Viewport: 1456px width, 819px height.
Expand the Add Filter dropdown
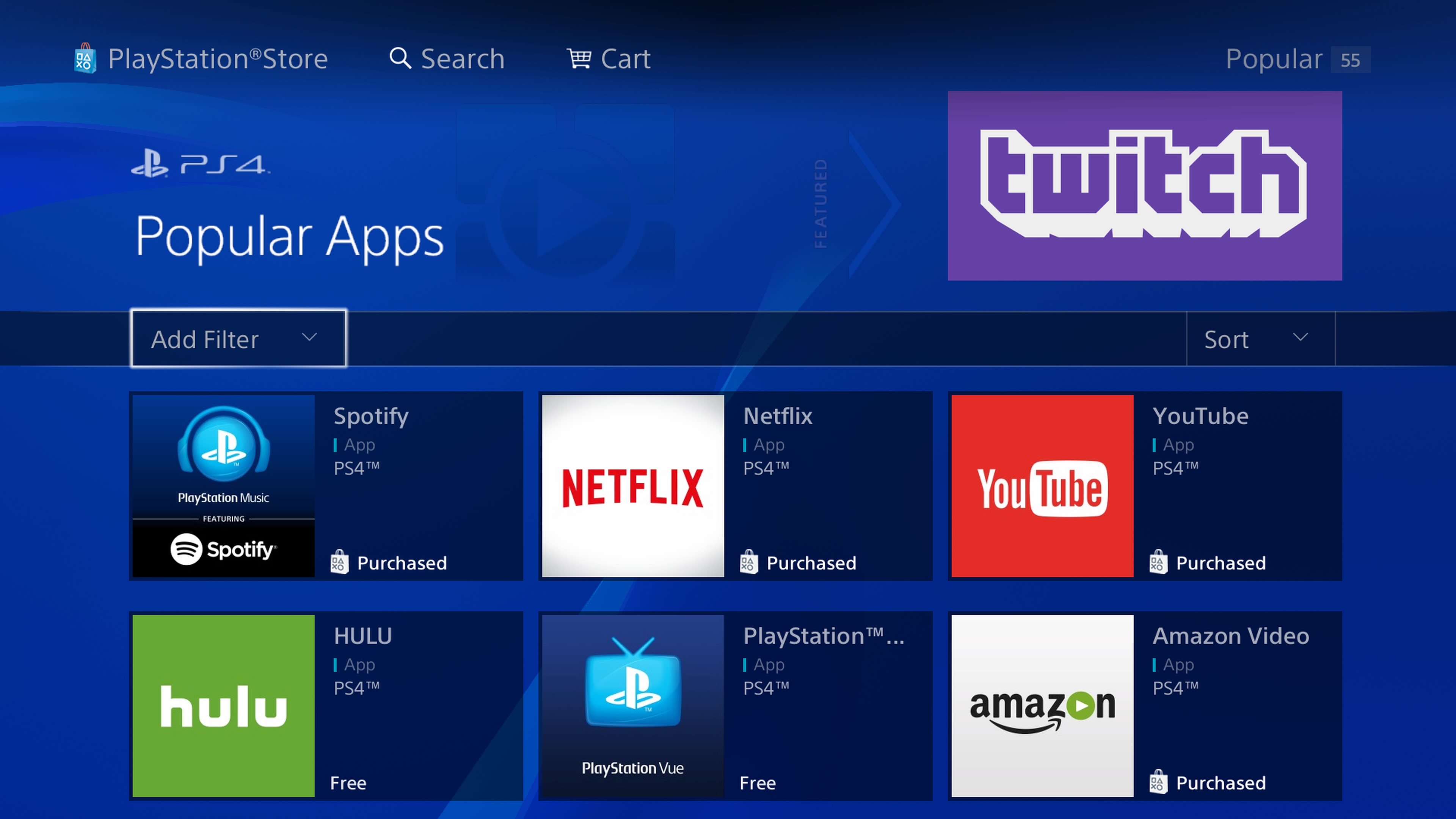238,338
